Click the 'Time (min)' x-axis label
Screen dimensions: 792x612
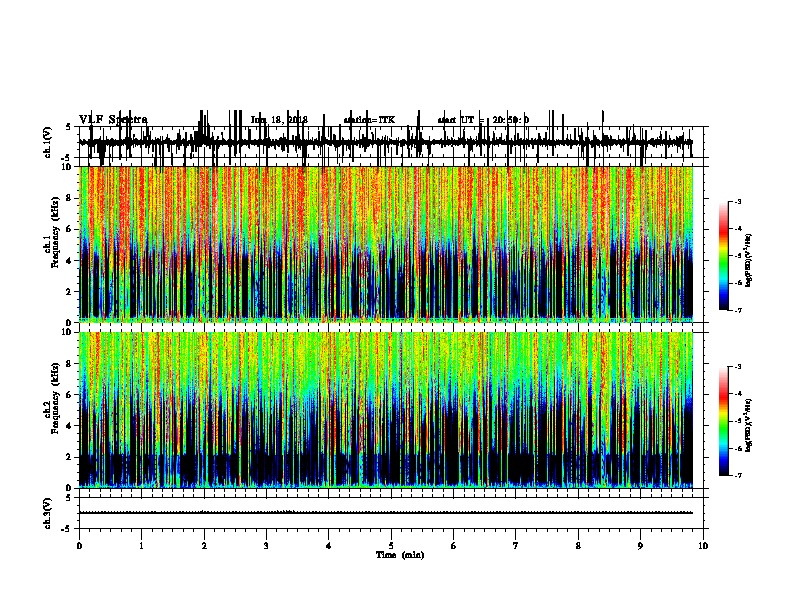click(x=400, y=555)
